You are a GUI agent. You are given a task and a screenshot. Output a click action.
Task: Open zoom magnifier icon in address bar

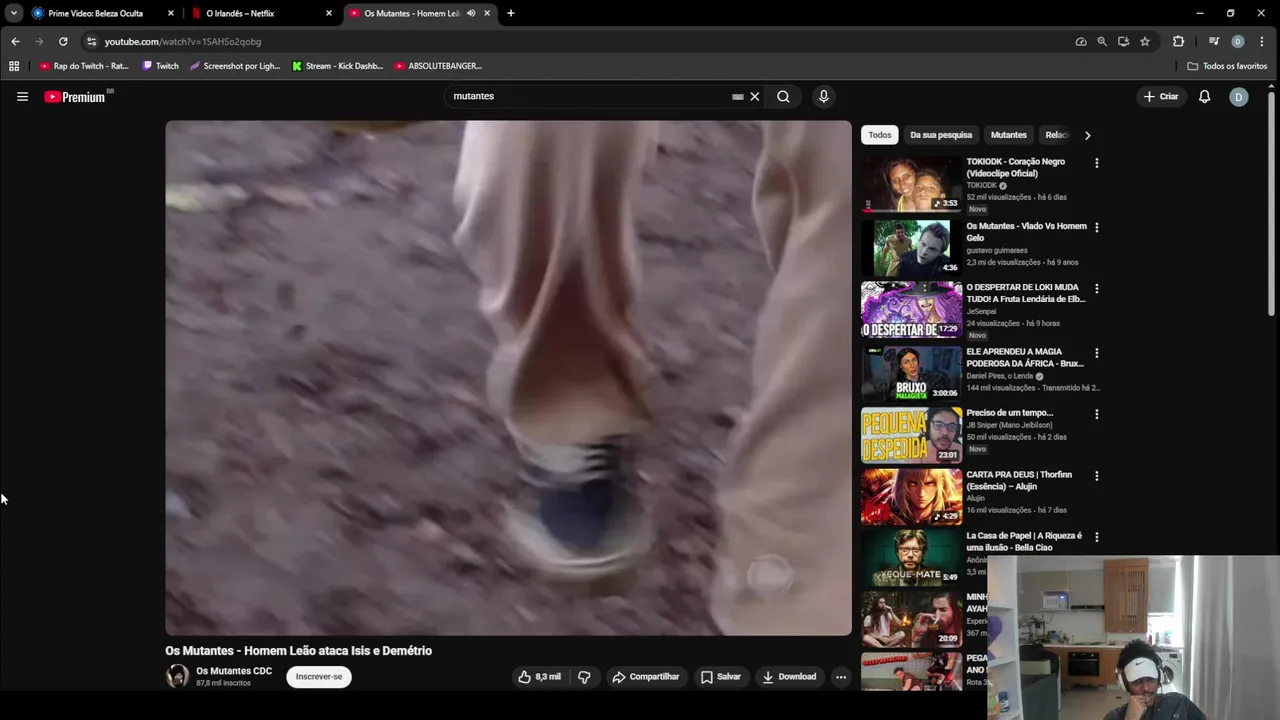coord(1102,41)
